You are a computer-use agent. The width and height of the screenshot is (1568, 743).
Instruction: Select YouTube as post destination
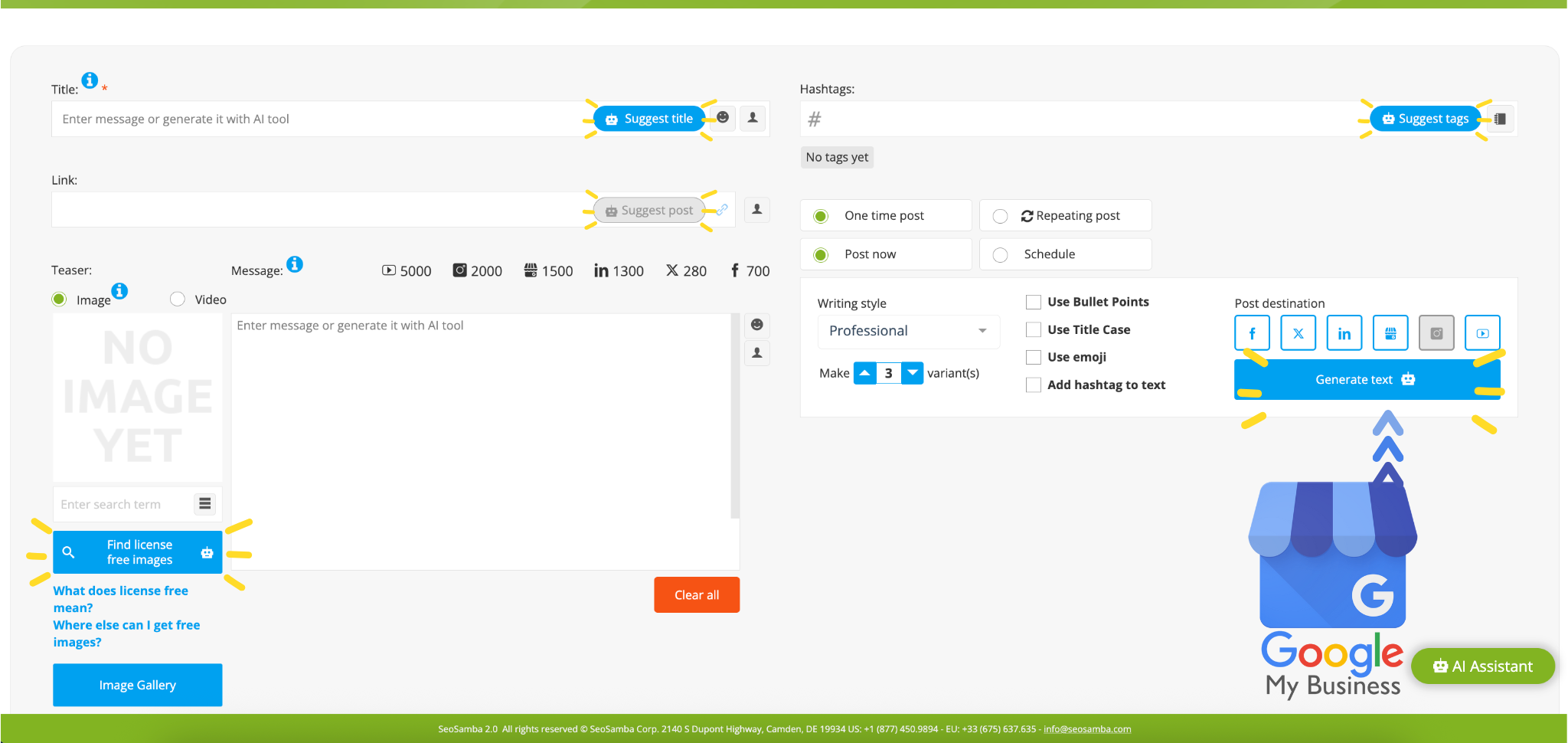click(x=1482, y=333)
